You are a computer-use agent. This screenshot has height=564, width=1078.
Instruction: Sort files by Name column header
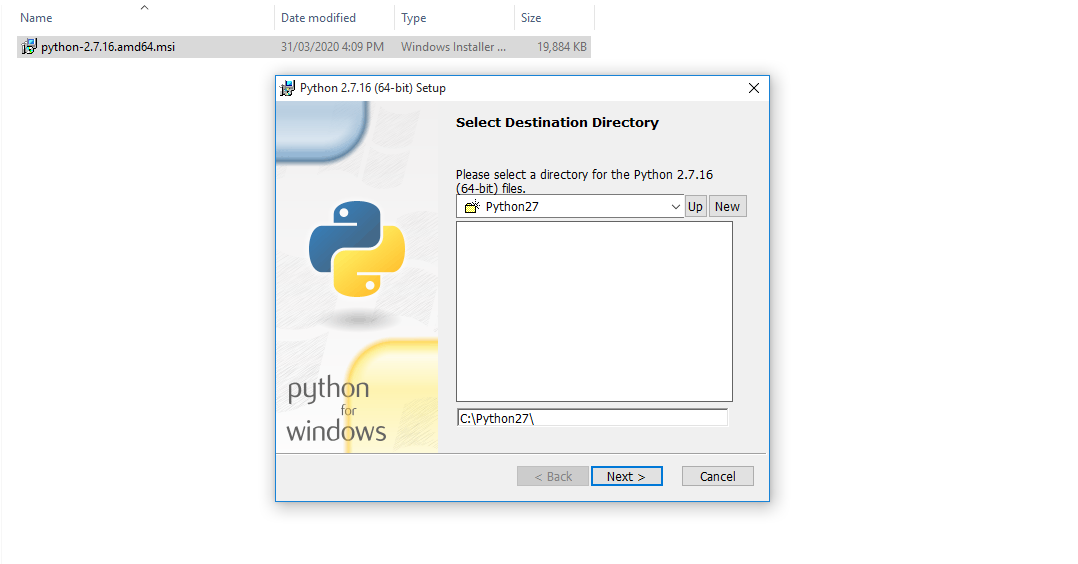tap(37, 18)
